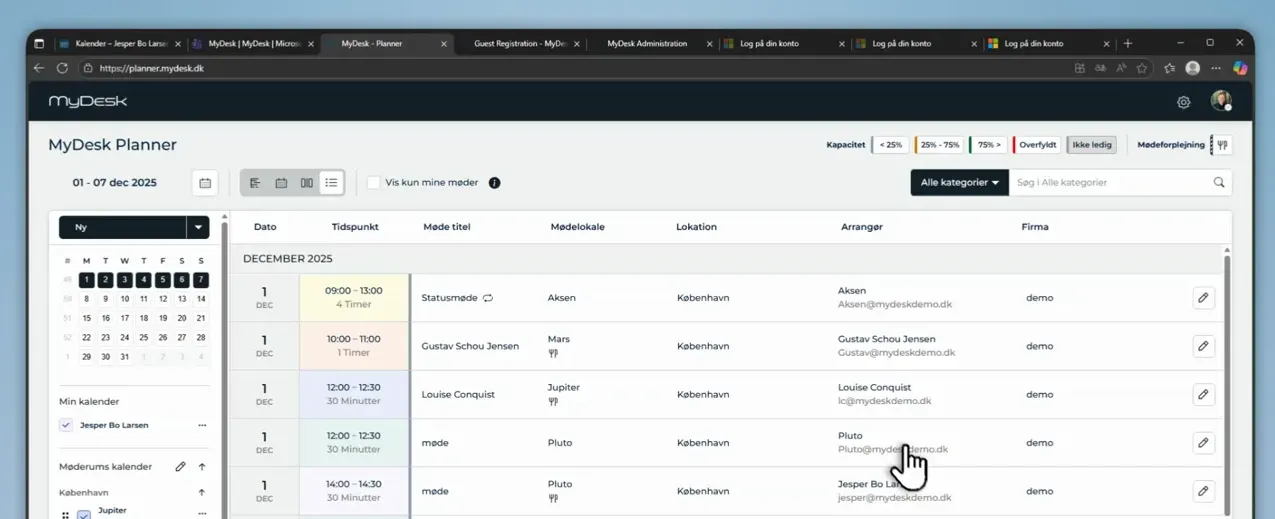Click recurring icon next to Statusmøde
Viewport: 1275px width, 519px height.
coord(488,298)
